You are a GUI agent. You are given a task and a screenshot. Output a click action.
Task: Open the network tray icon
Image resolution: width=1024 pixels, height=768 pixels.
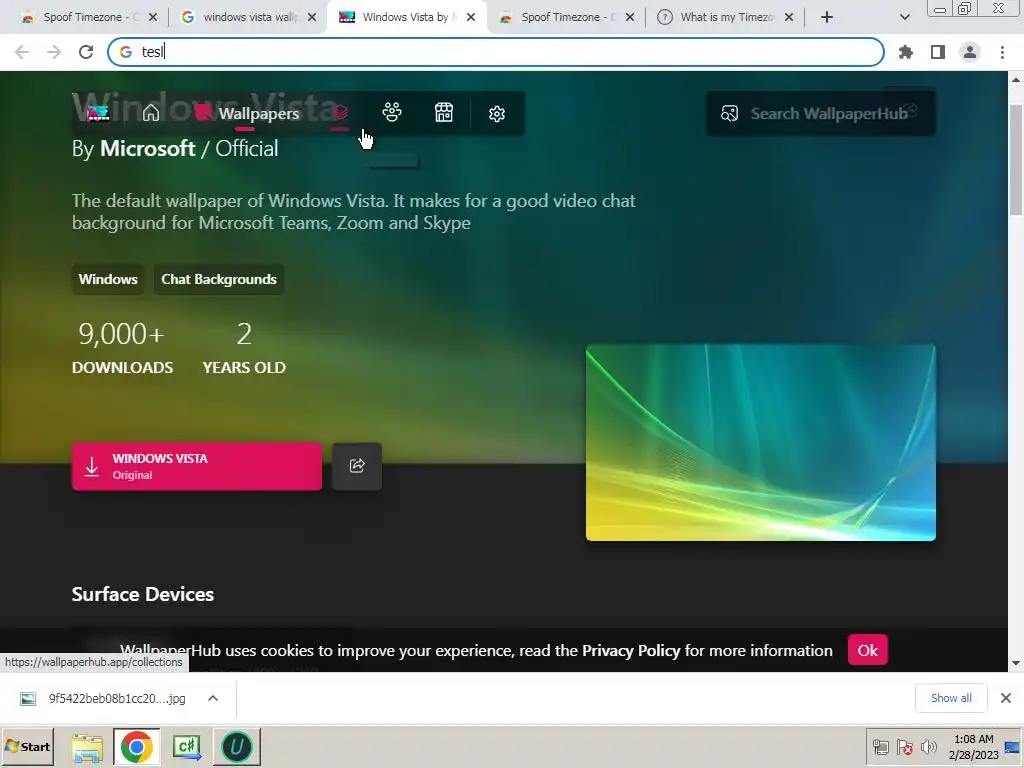881,747
